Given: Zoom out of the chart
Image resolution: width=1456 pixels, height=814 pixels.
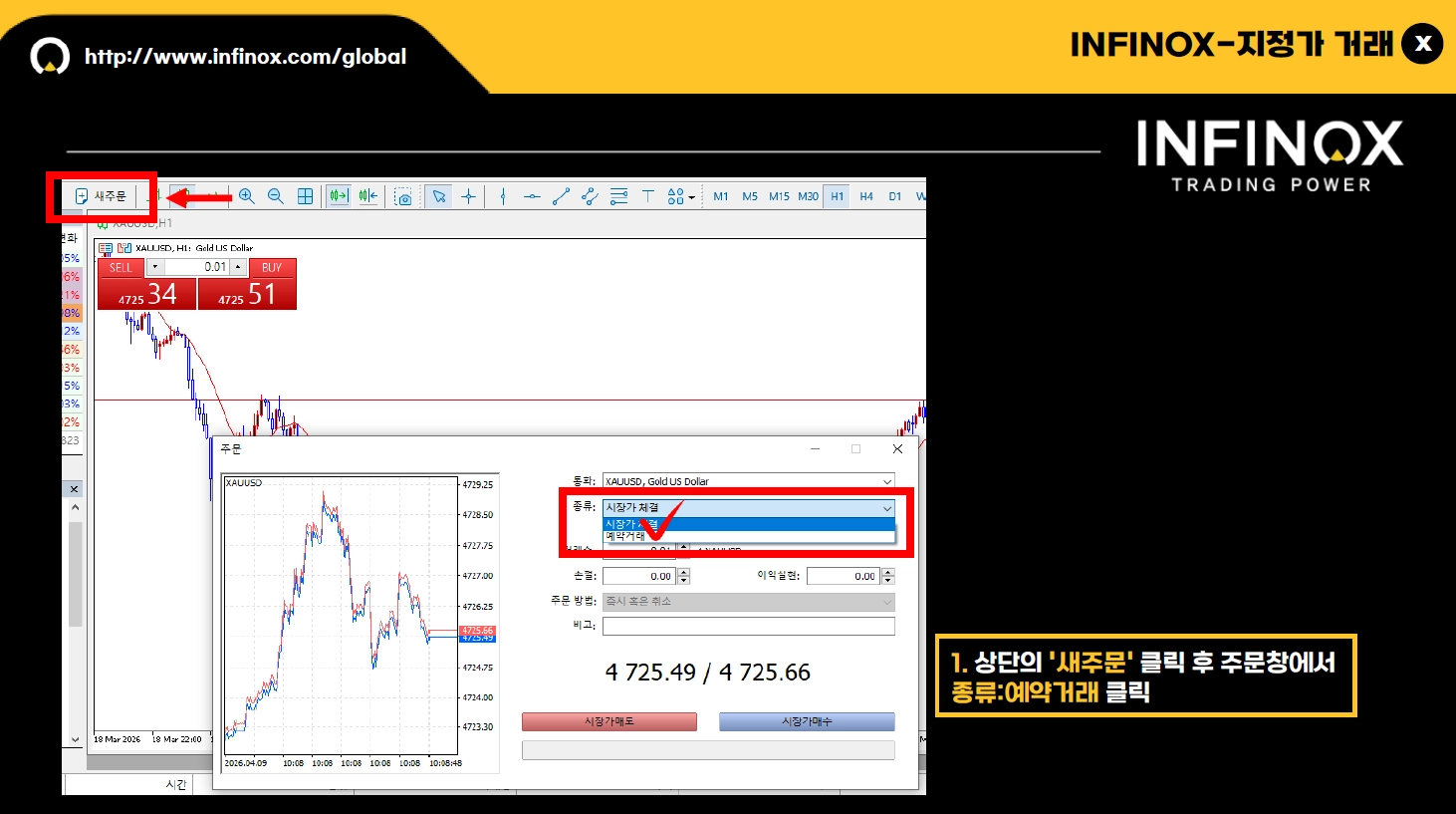Looking at the screenshot, I should tap(276, 196).
